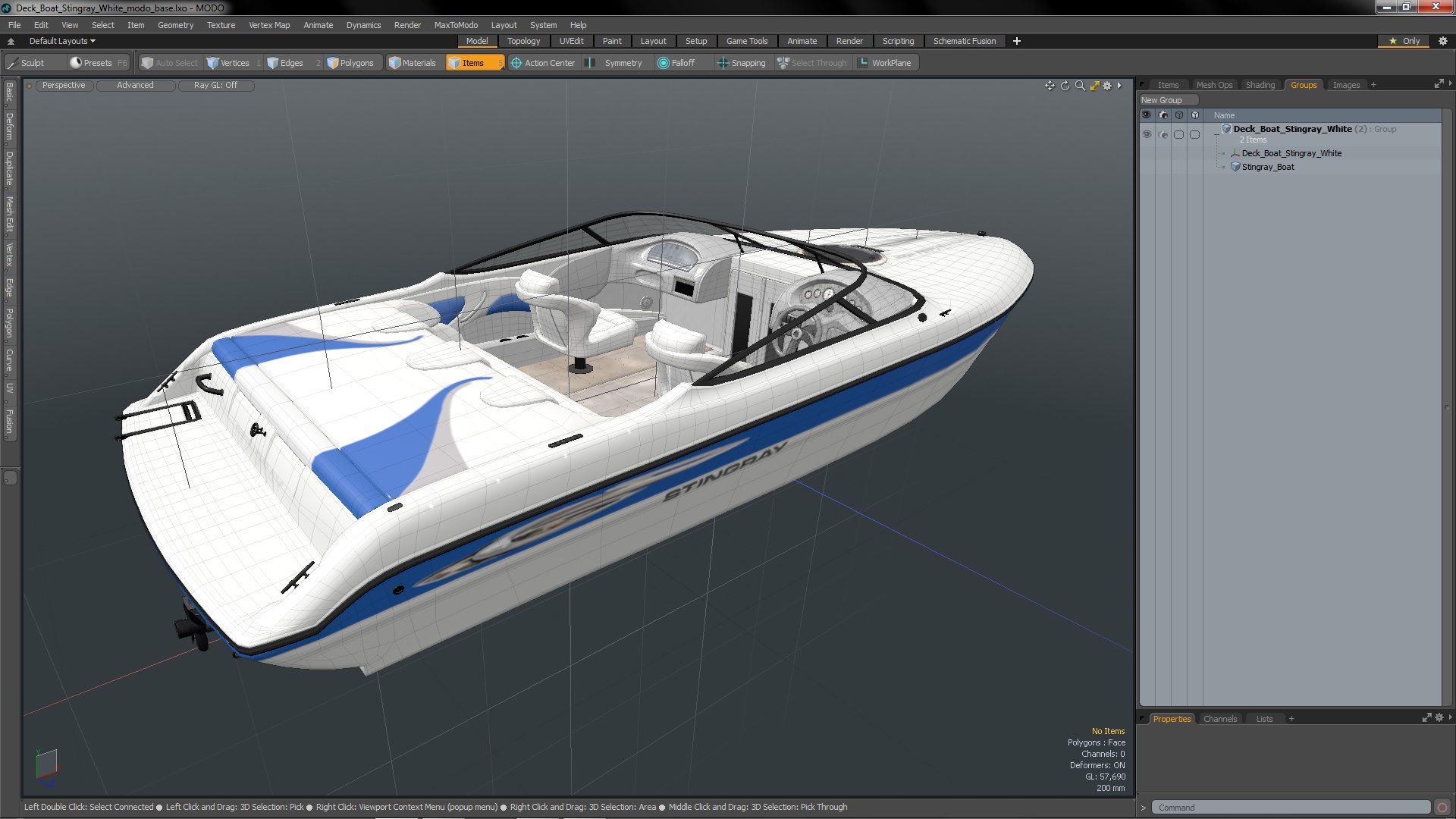Image resolution: width=1456 pixels, height=819 pixels.
Task: Click the Properties panel expand arrows icon
Action: pyautogui.click(x=1426, y=717)
